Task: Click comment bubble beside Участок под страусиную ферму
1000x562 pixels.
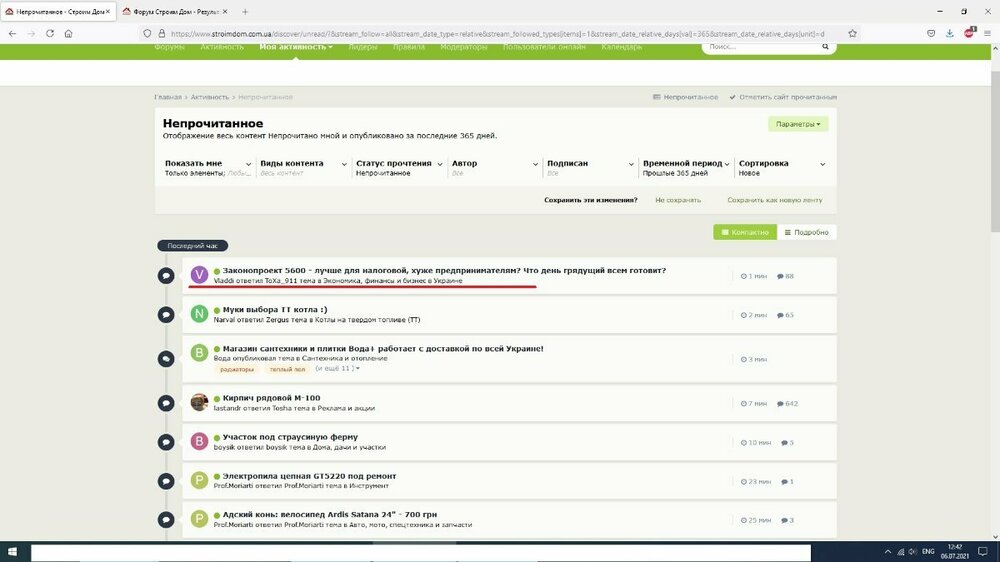Action: pyautogui.click(x=166, y=442)
